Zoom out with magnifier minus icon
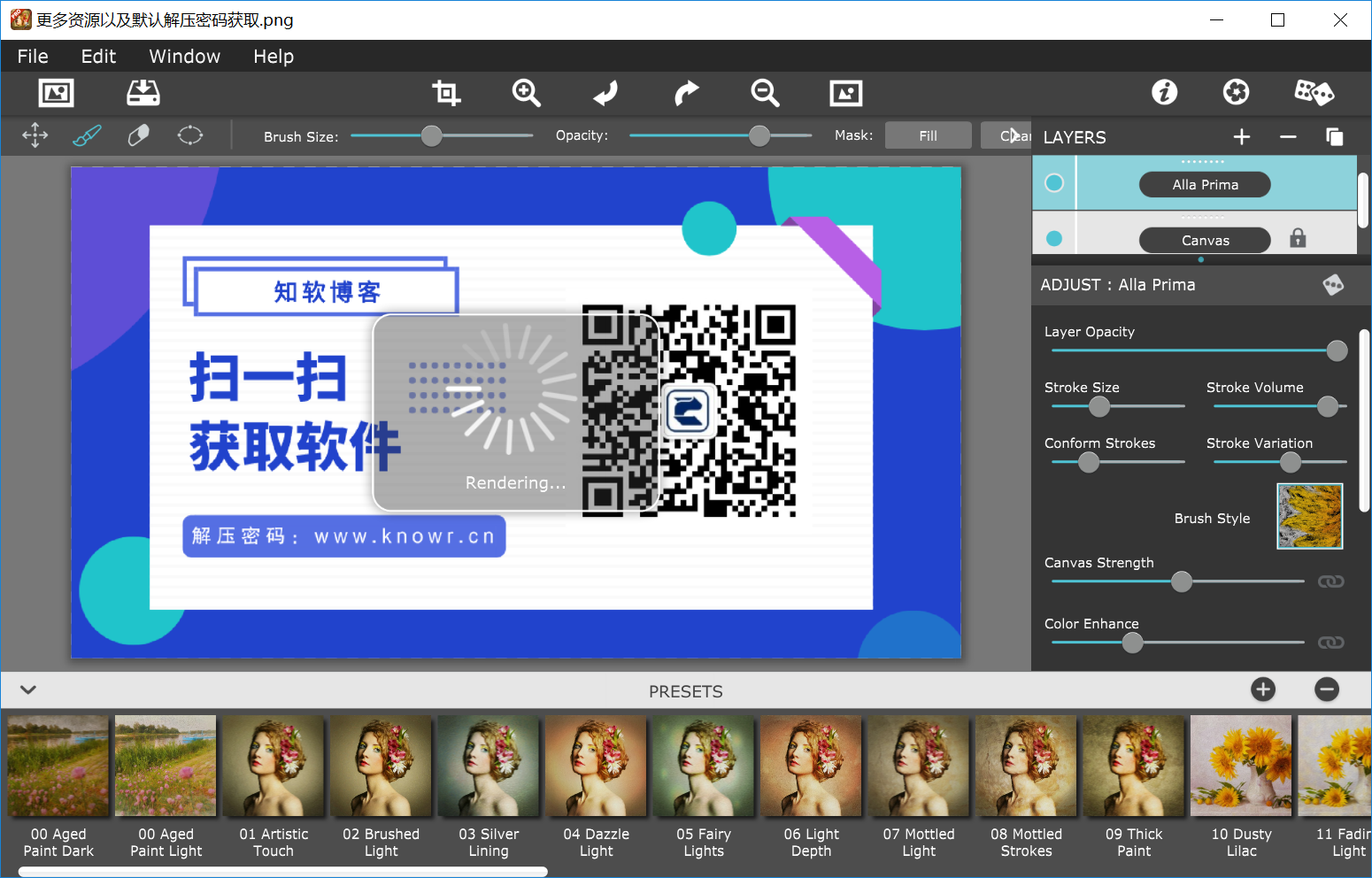Image resolution: width=1372 pixels, height=878 pixels. tap(766, 93)
